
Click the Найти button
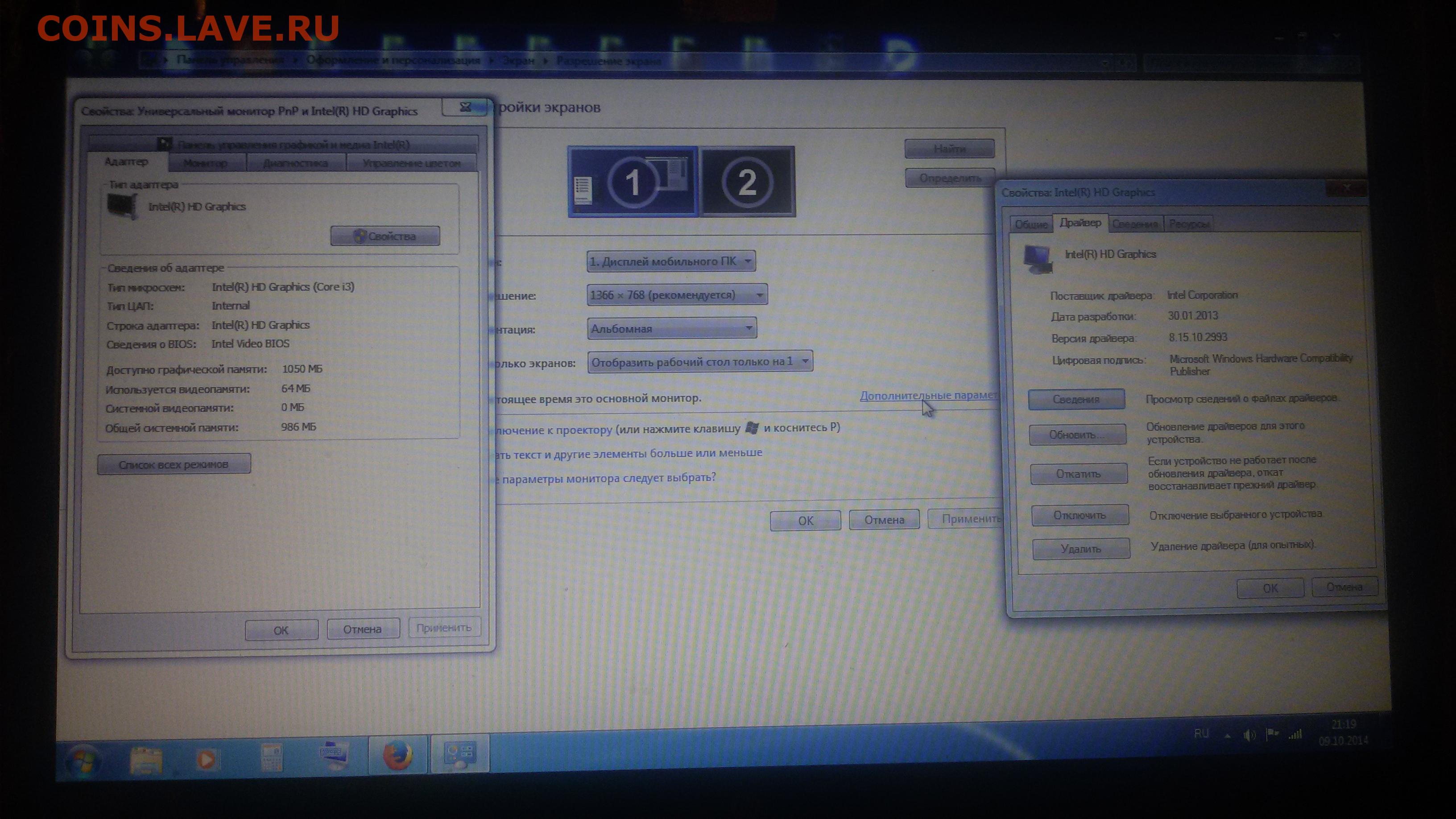[950, 149]
